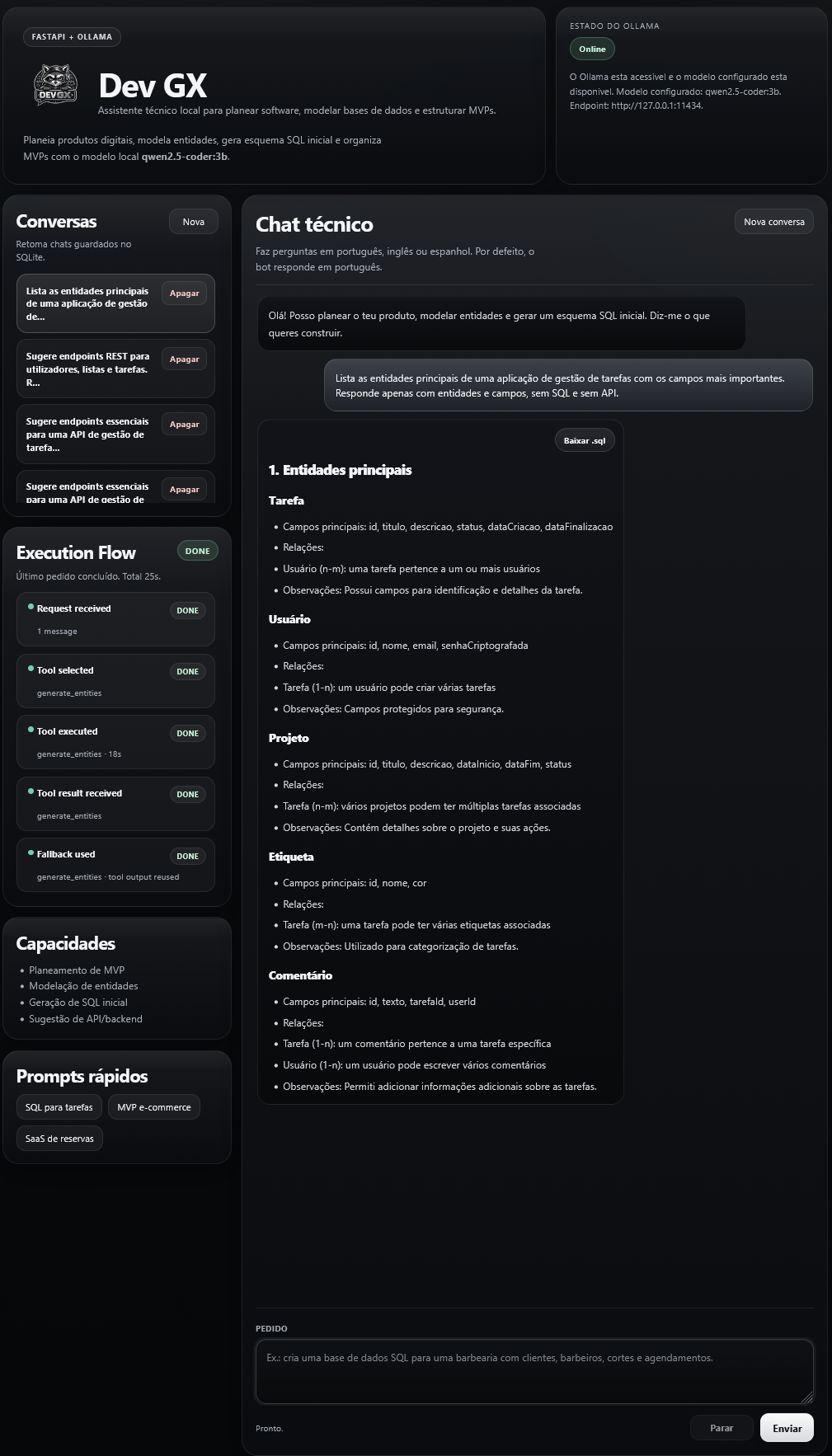Viewport: 832px width, 1456px height.
Task: Click the Parar button to stop generation
Action: pyautogui.click(x=722, y=1428)
